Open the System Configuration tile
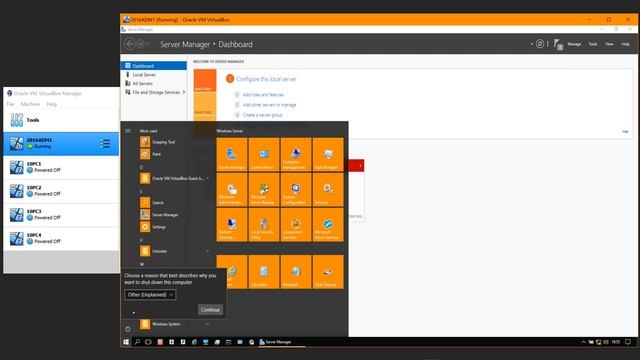The image size is (640, 360). [x=296, y=189]
